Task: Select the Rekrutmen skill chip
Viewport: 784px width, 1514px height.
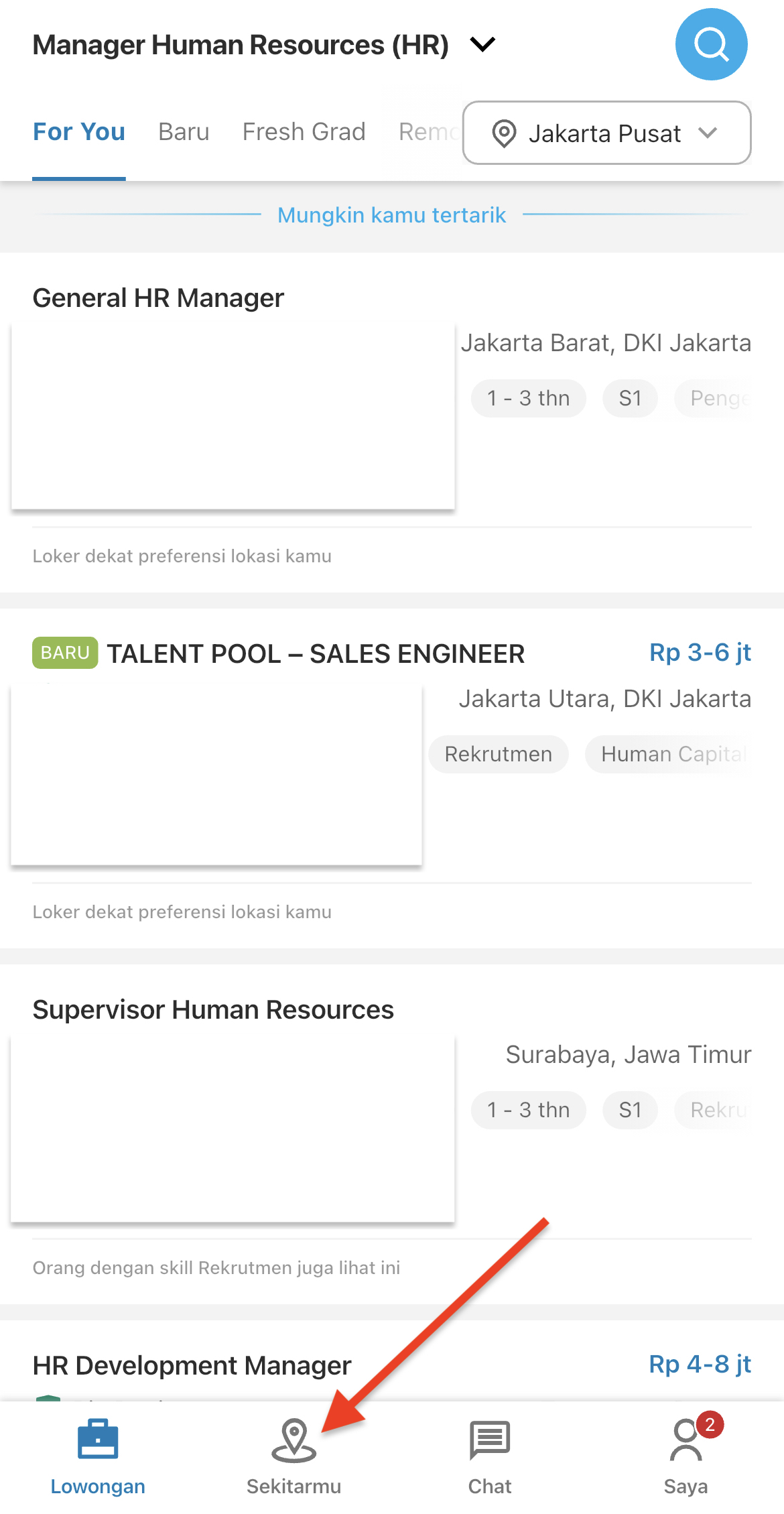Action: (498, 754)
